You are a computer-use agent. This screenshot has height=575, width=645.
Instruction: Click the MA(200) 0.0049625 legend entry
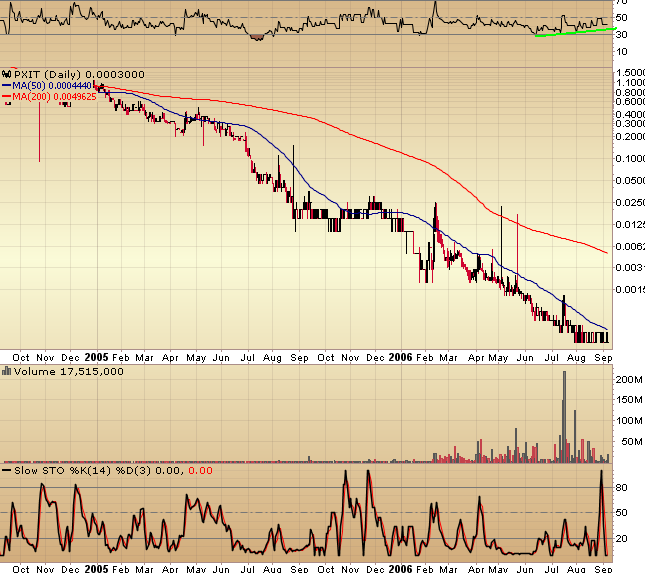point(54,97)
